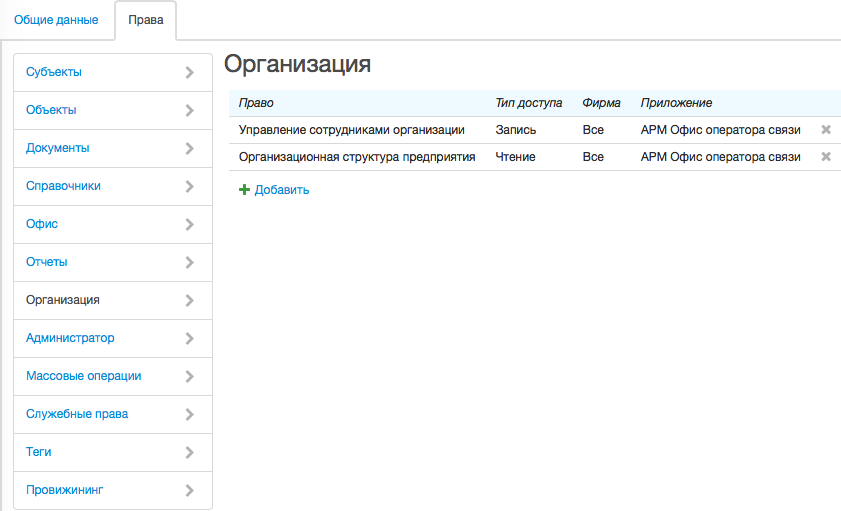The image size is (841, 511).
Task: Click the chevron arrow beside Администратор
Action: (x=189, y=339)
